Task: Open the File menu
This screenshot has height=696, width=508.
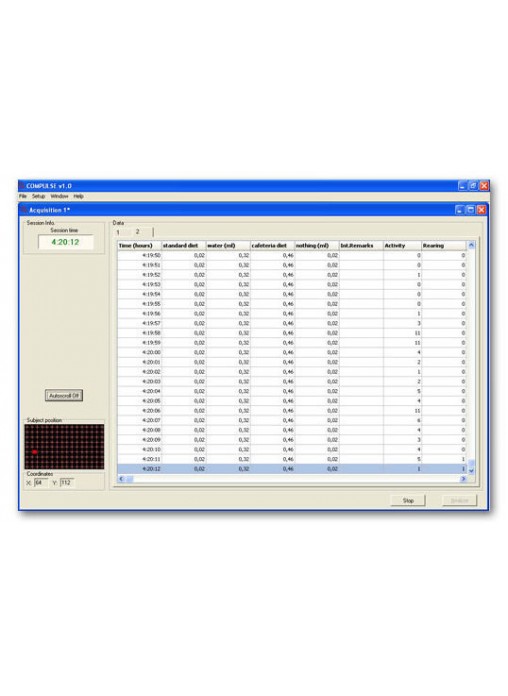Action: point(23,196)
